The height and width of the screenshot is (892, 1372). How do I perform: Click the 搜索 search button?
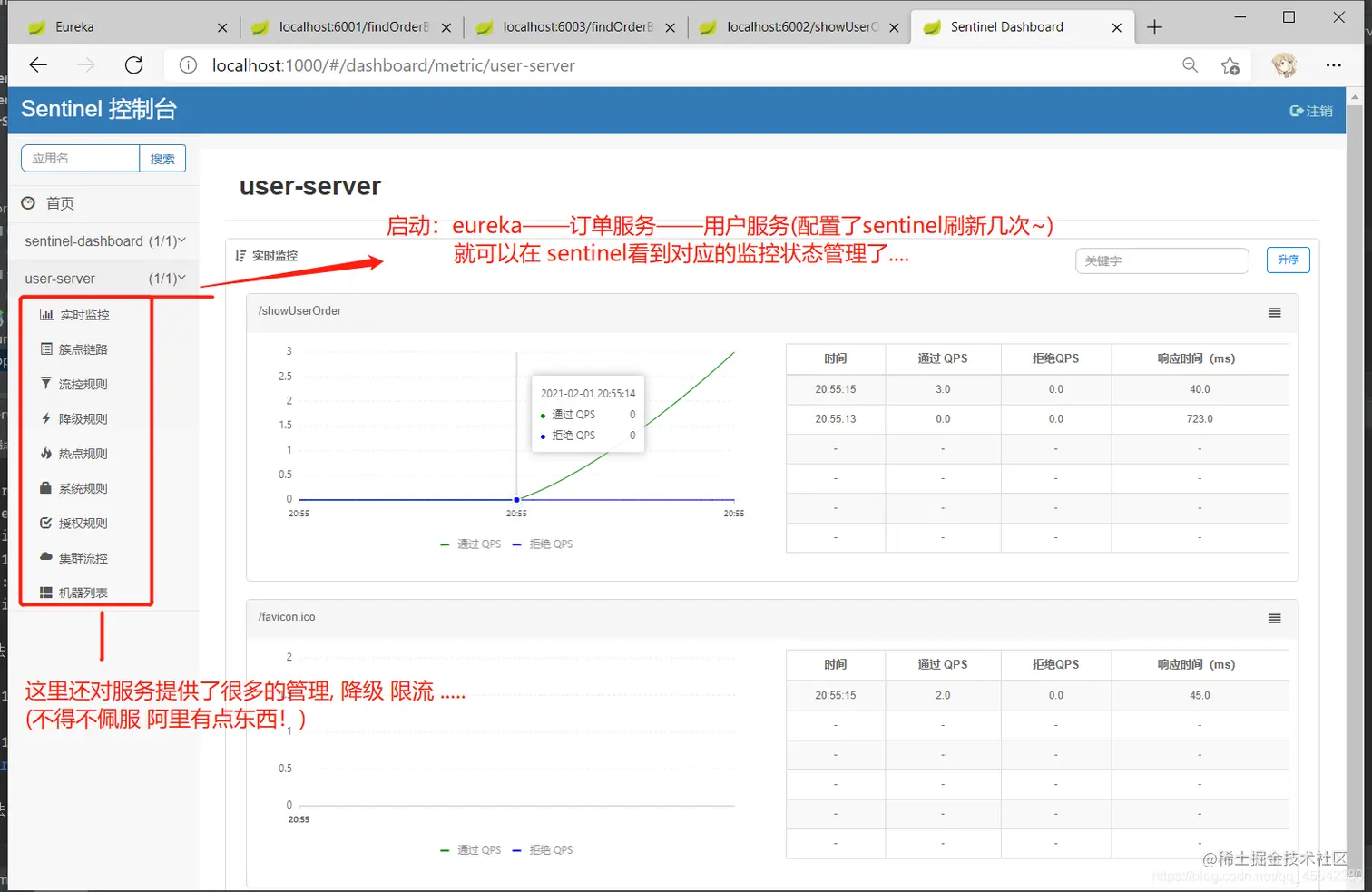(x=162, y=158)
